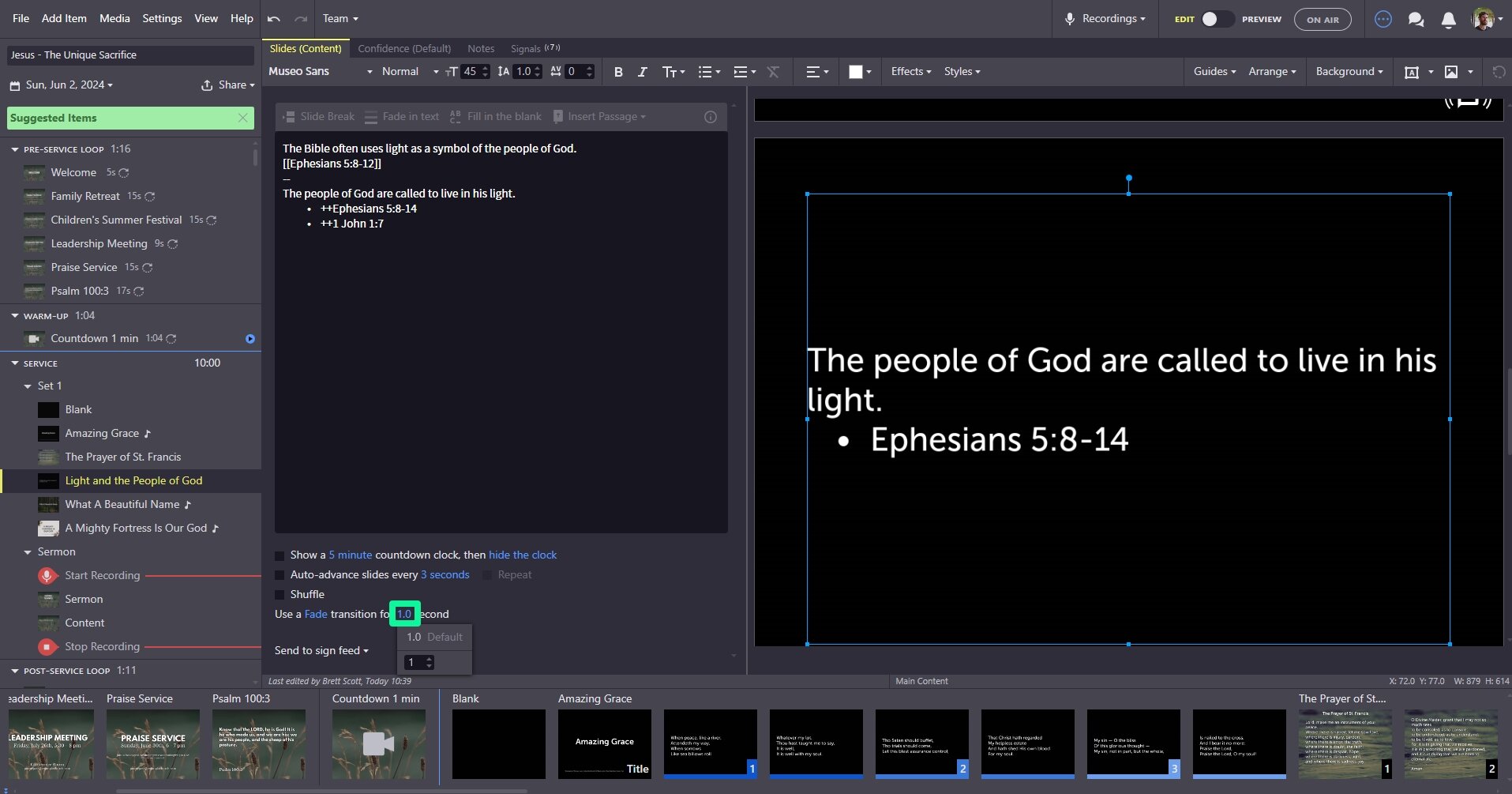
Task: Close the Suggested Items banner
Action: coord(243,119)
